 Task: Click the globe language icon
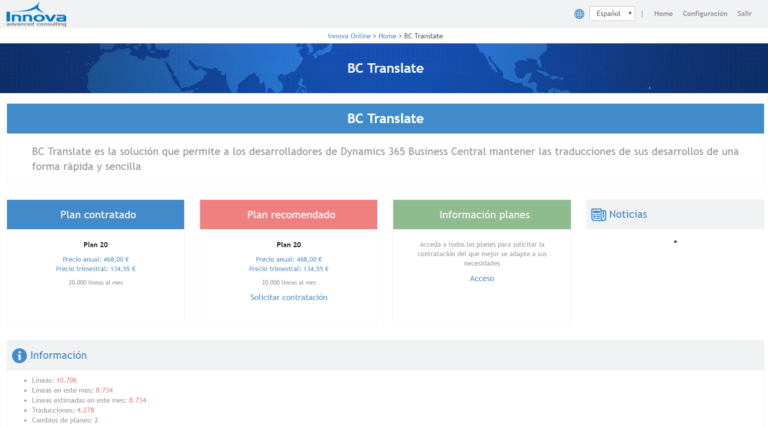pyautogui.click(x=579, y=14)
